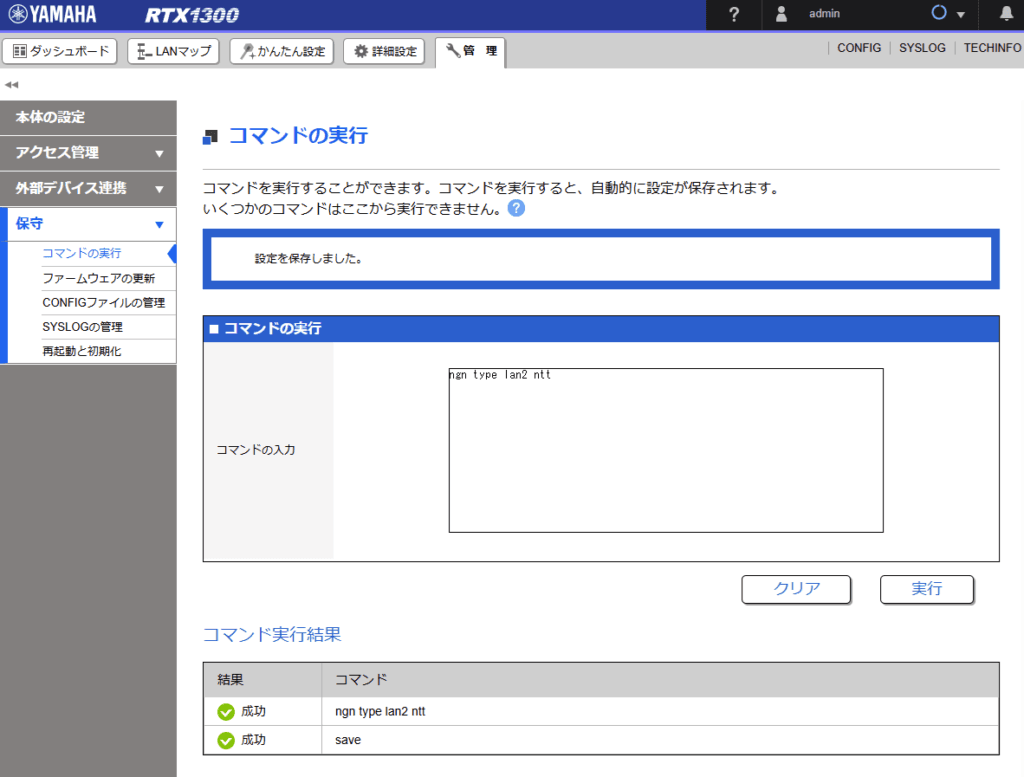
Task: Collapse the 保守 section
Action: (x=88, y=224)
